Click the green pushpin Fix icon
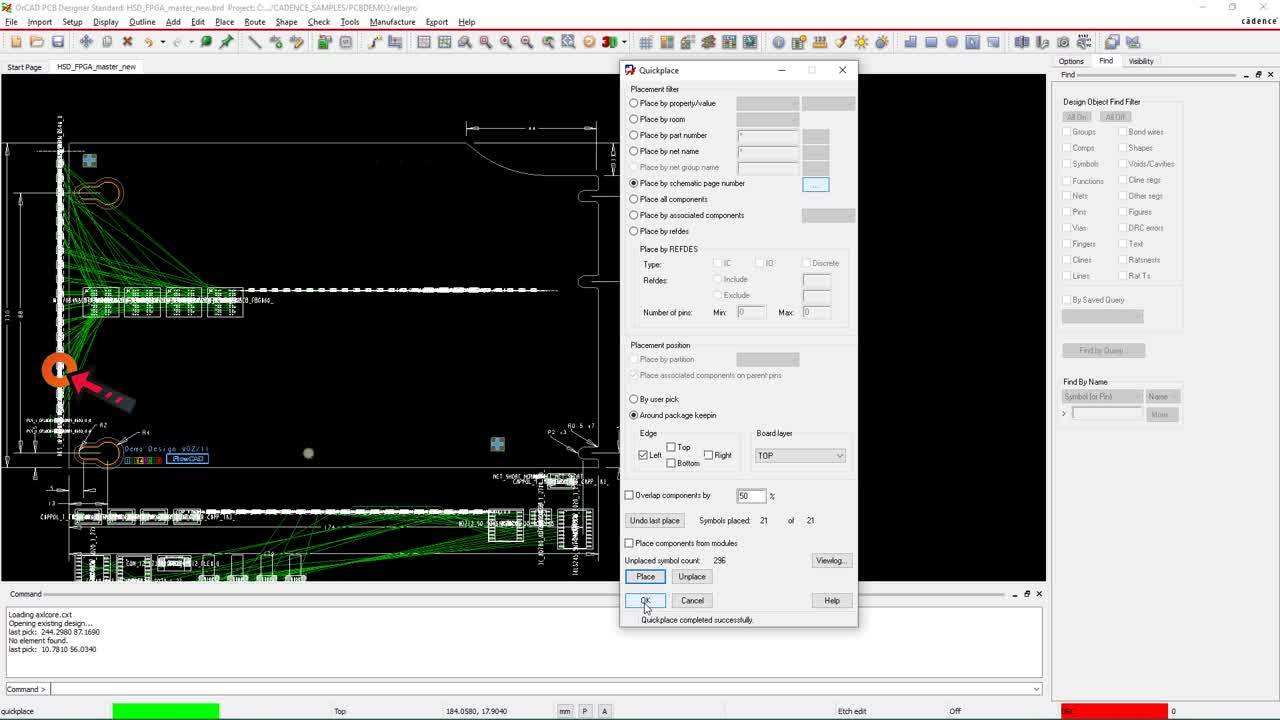The image size is (1280, 720). tap(227, 42)
